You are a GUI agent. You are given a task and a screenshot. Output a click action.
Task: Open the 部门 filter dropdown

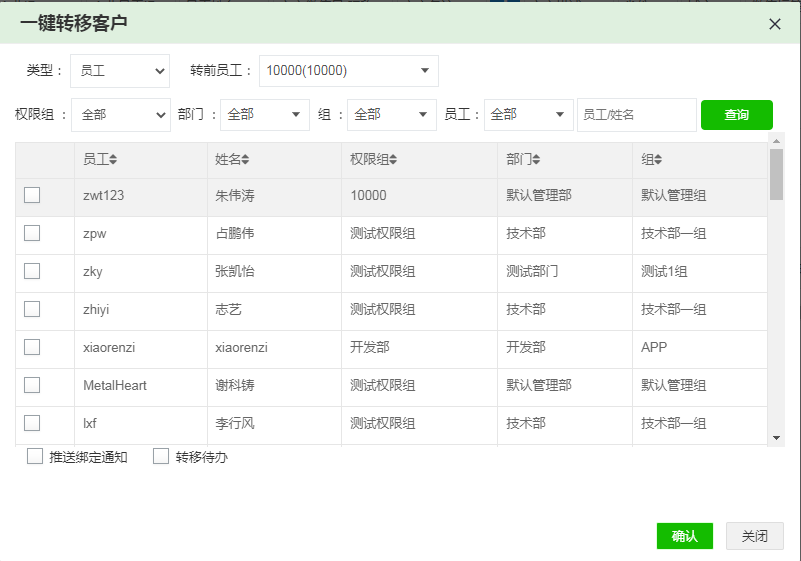[x=264, y=115]
